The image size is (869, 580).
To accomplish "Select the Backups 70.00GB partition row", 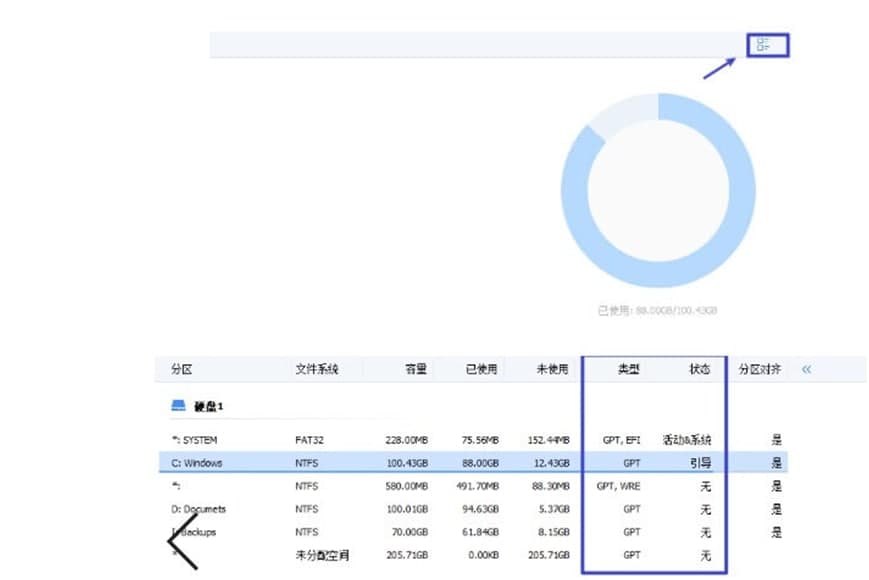I will [473, 532].
